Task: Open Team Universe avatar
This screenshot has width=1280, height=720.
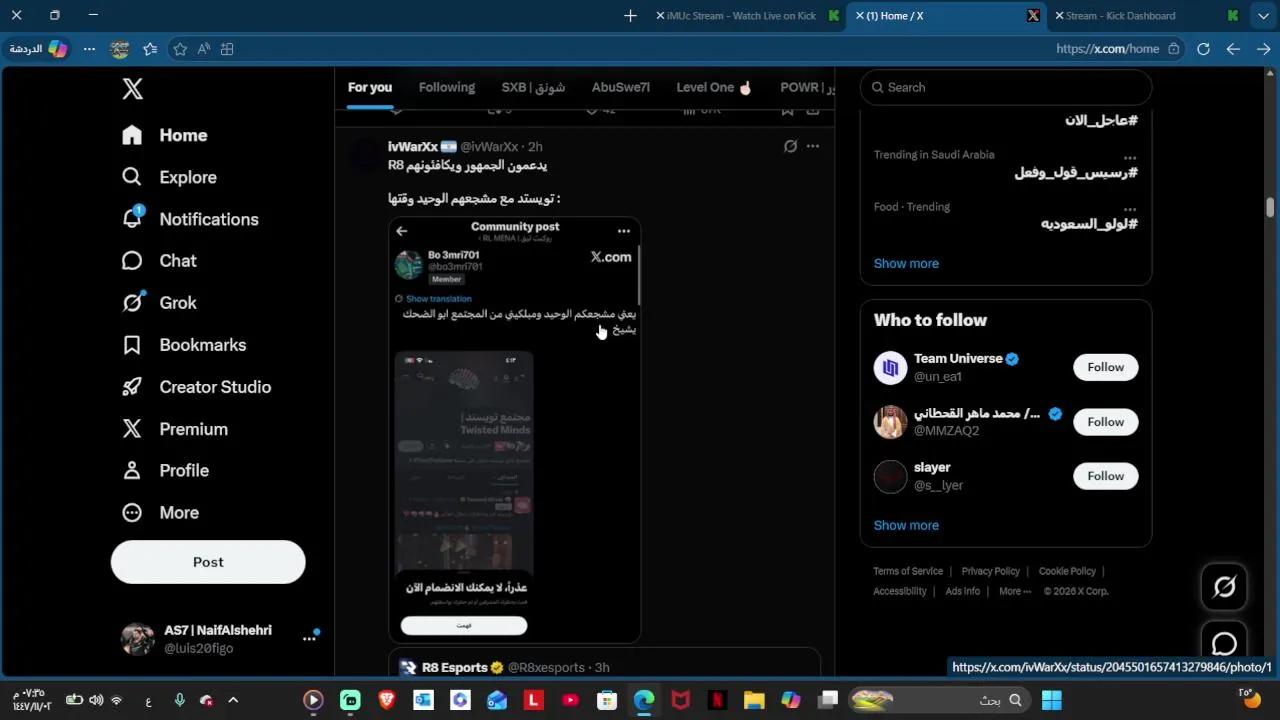Action: pyautogui.click(x=890, y=368)
